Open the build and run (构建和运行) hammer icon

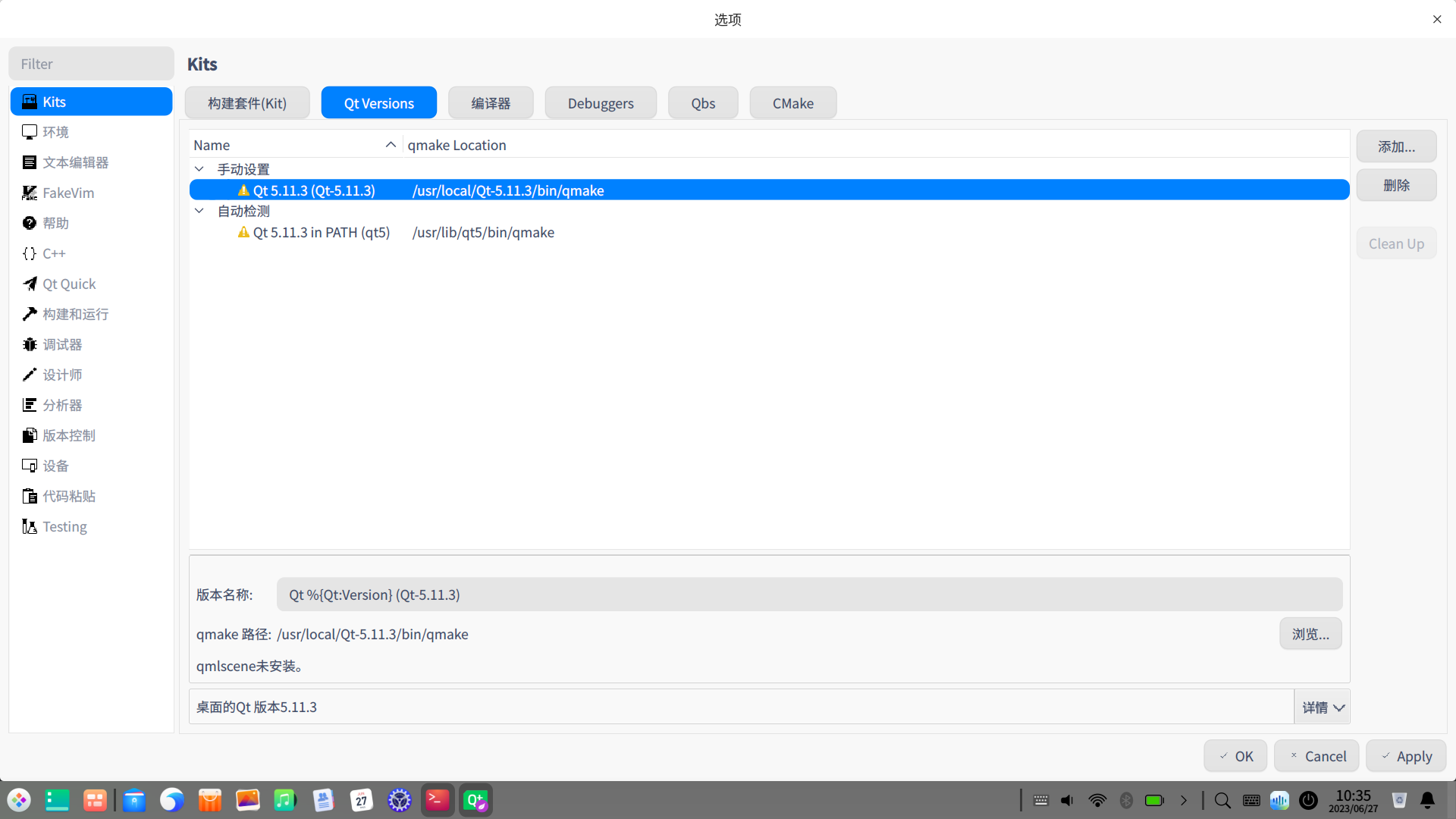pos(30,314)
